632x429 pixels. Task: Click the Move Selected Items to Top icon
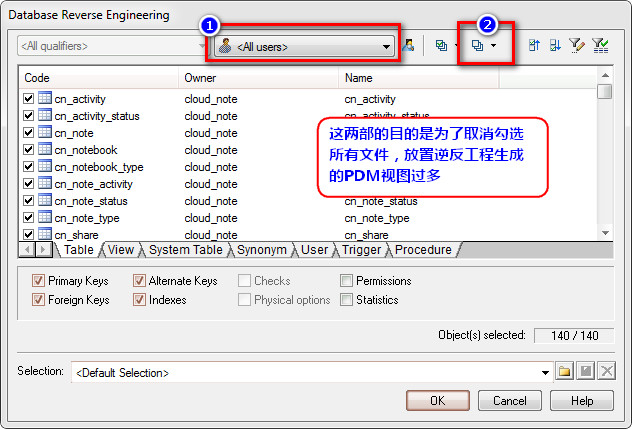[x=534, y=45]
